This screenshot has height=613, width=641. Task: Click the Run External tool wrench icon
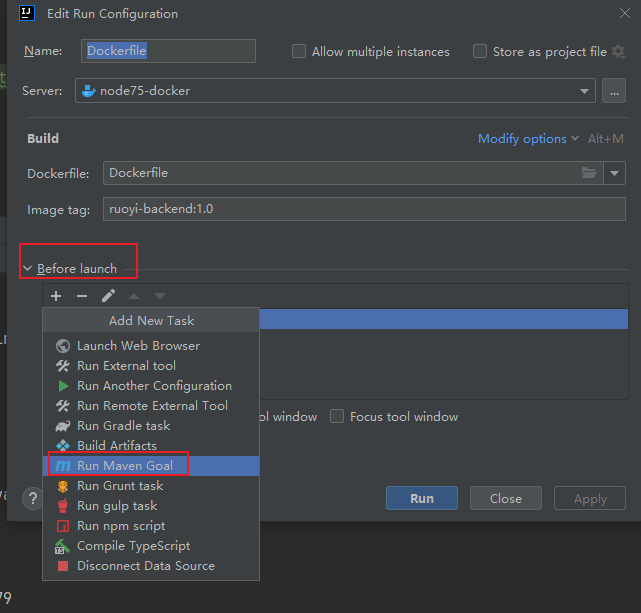tap(63, 366)
